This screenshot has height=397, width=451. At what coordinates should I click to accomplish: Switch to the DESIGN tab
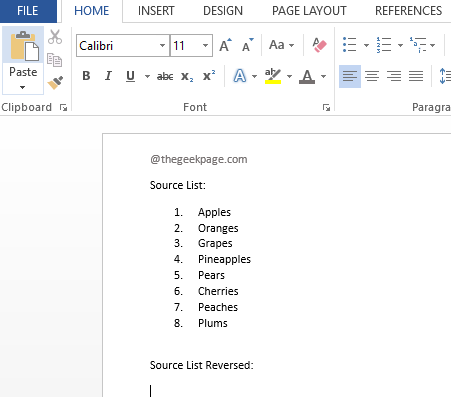tap(223, 11)
